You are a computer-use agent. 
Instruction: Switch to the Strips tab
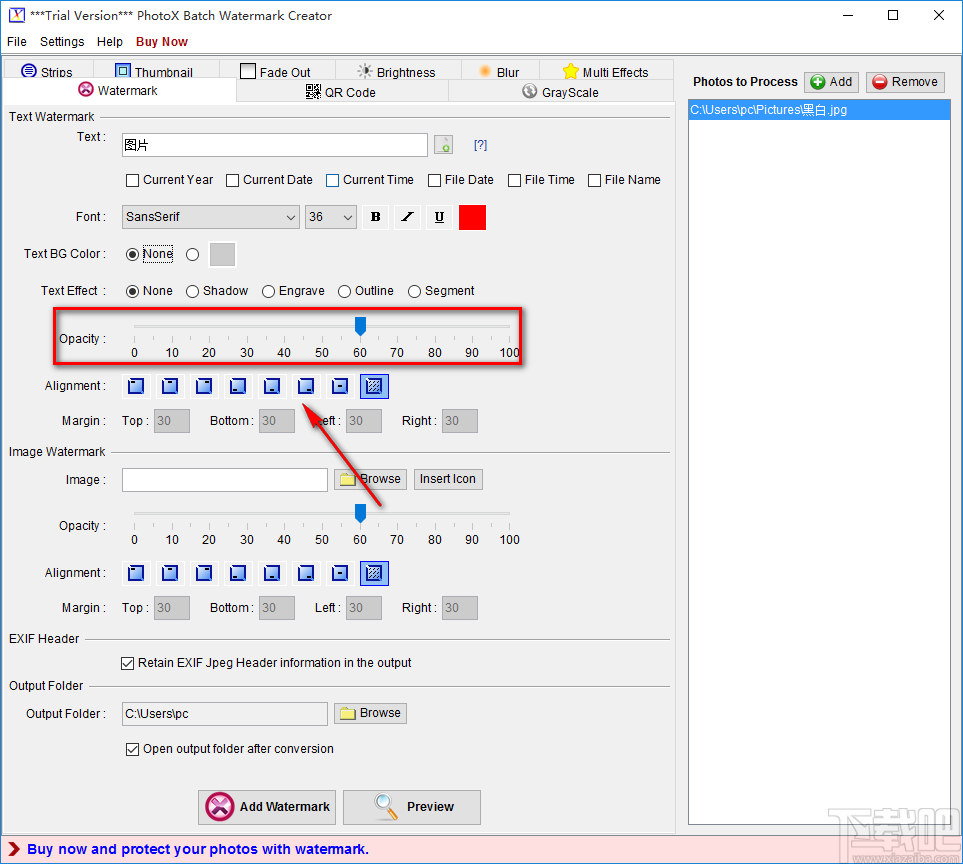(x=48, y=71)
